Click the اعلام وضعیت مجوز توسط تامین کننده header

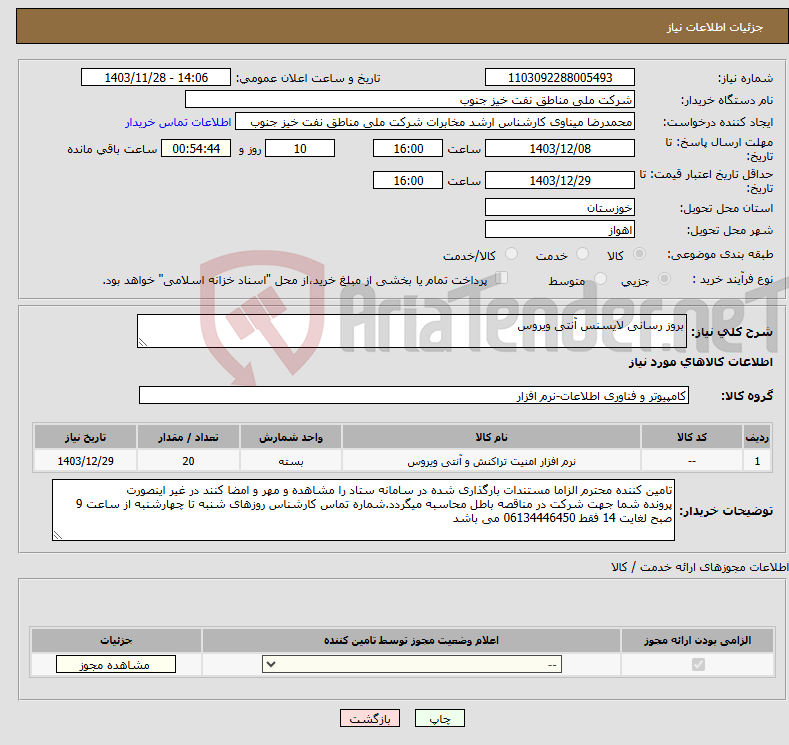click(x=412, y=640)
